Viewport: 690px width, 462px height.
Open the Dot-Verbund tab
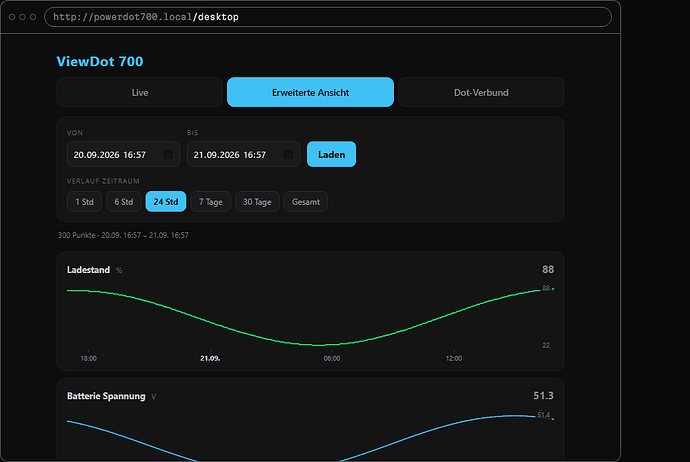[481, 92]
